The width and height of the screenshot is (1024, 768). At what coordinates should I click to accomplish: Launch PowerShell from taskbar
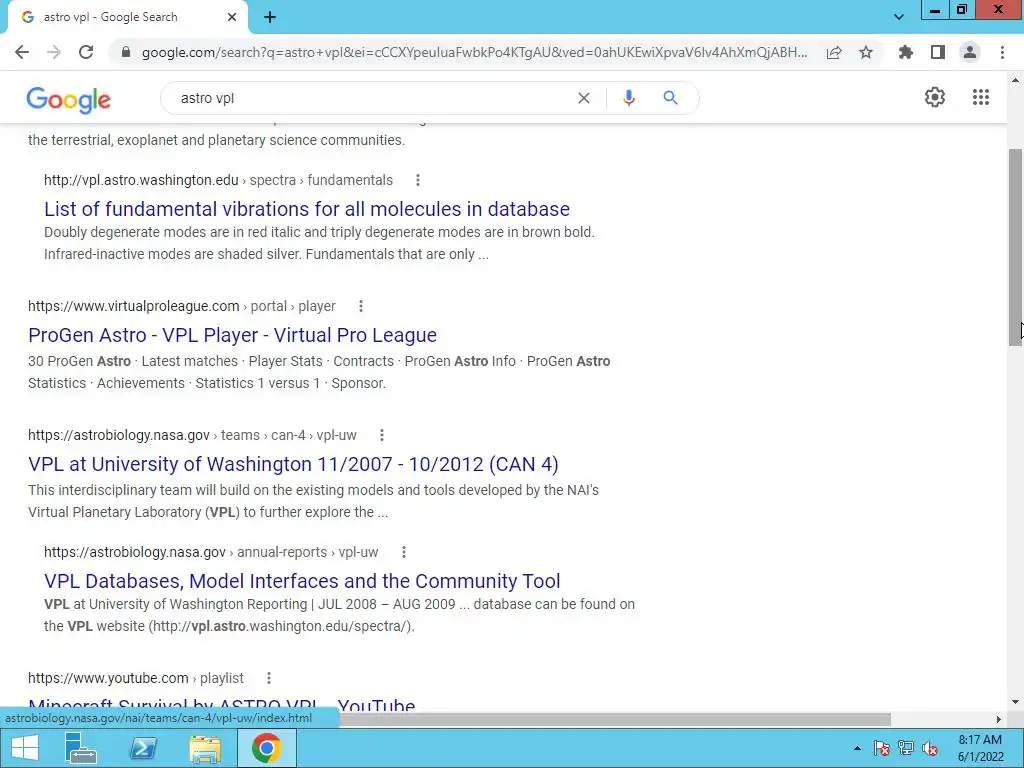coord(143,748)
